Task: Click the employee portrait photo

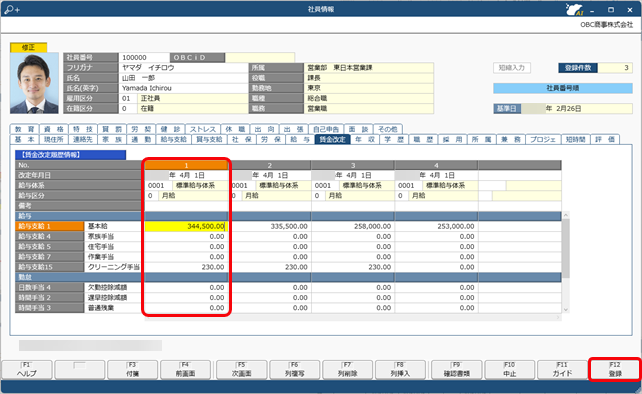Action: point(34,83)
